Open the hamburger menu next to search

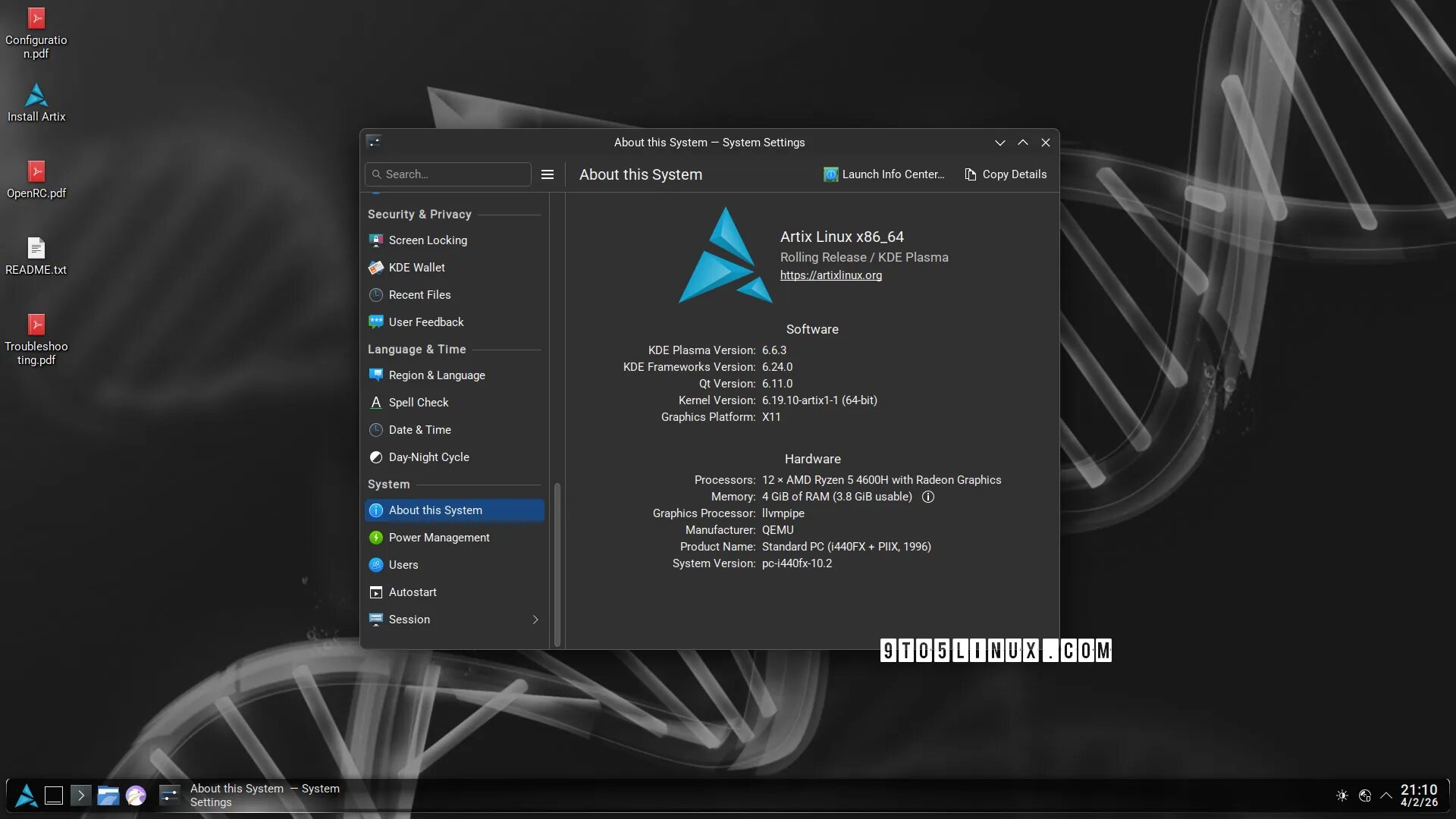[x=548, y=174]
